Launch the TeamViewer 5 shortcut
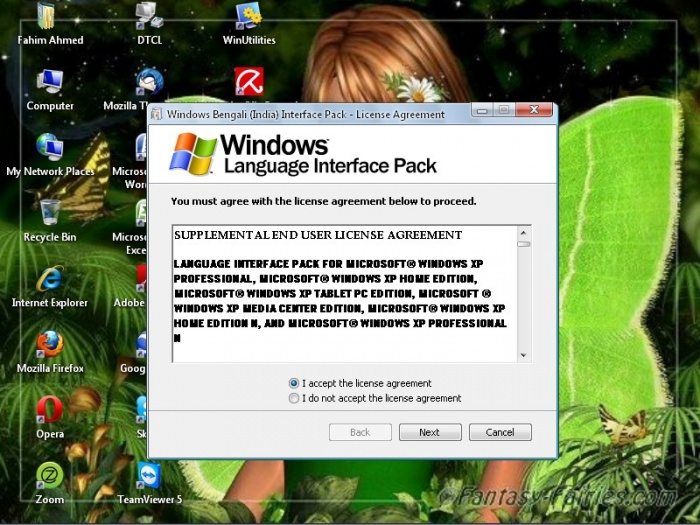 (x=149, y=475)
